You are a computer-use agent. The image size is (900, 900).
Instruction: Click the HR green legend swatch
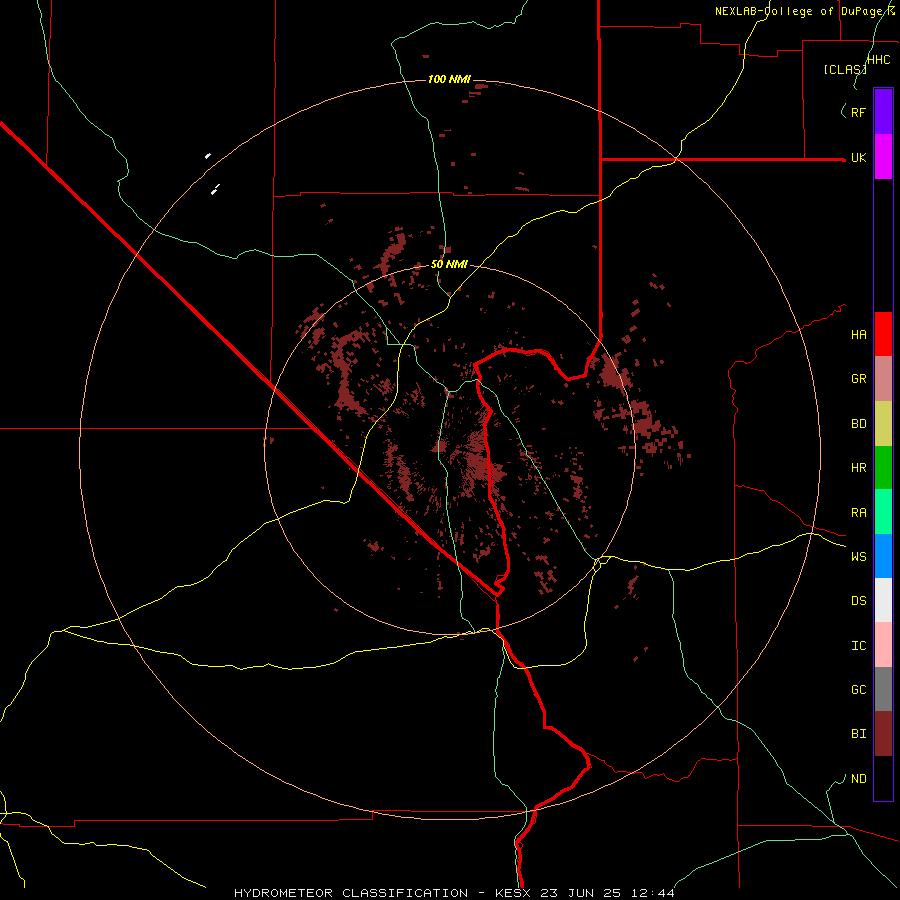pyautogui.click(x=883, y=468)
